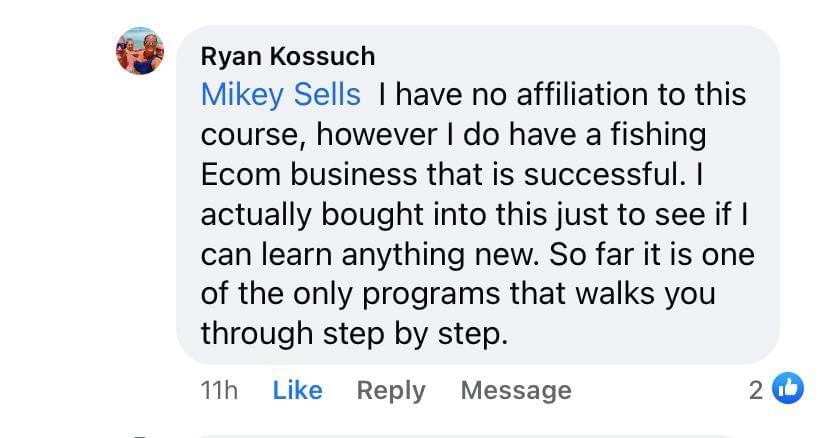Open Ryan Kossuch's profile picture
This screenshot has width=828, height=438.
139,51
